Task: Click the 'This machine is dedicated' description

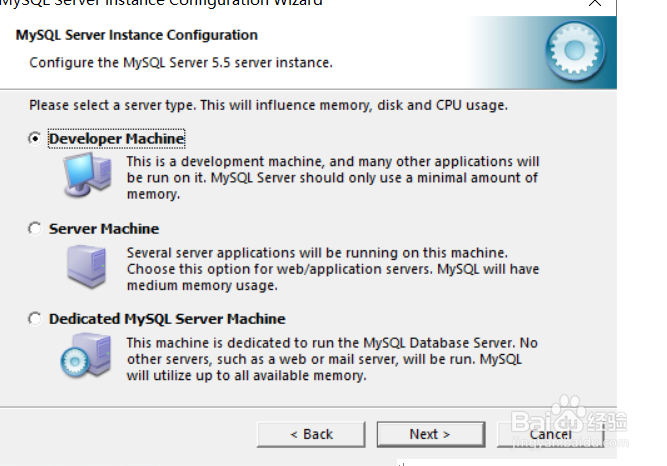Action: [332, 359]
